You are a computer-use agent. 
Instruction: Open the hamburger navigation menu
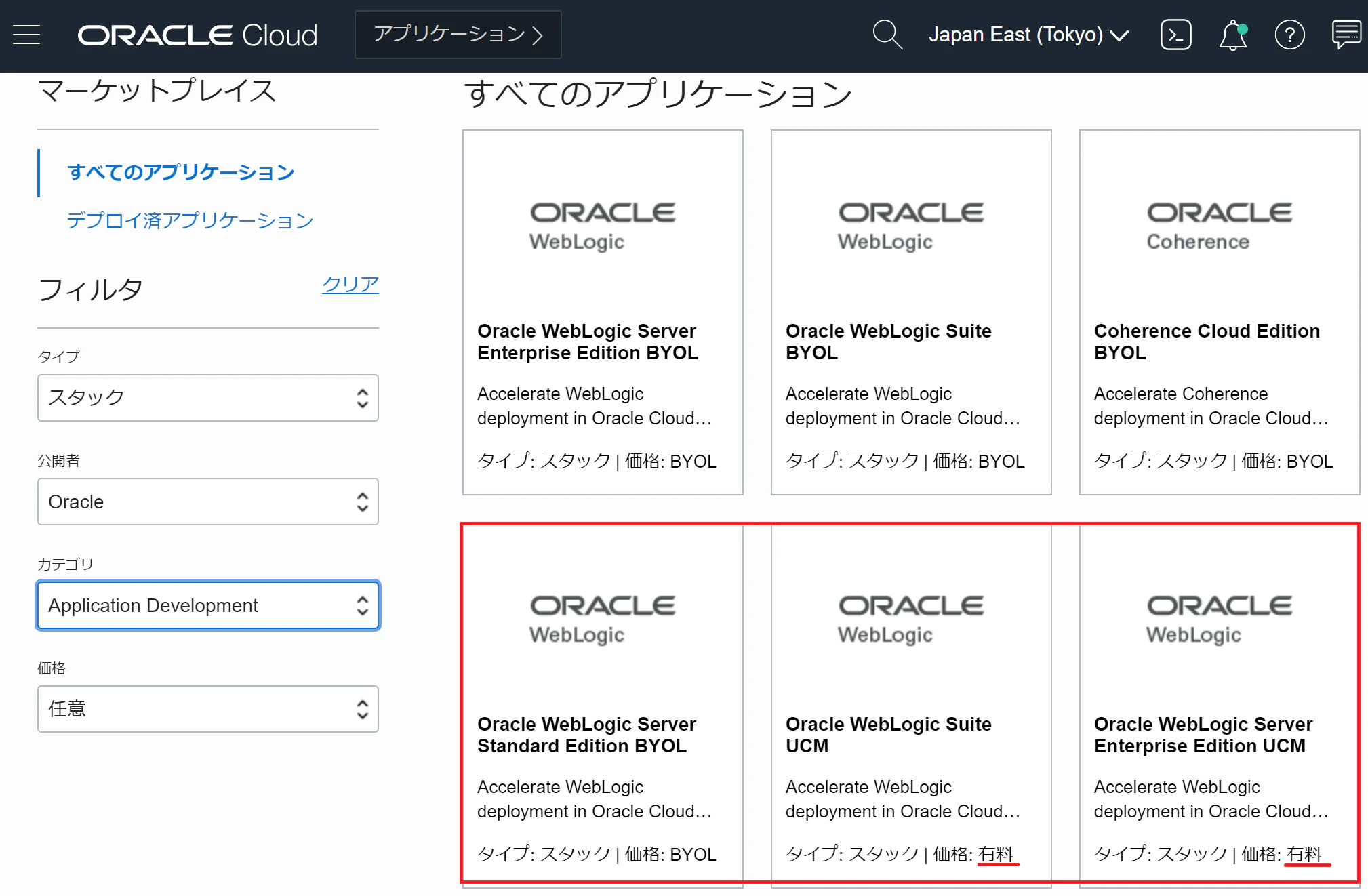[x=26, y=35]
